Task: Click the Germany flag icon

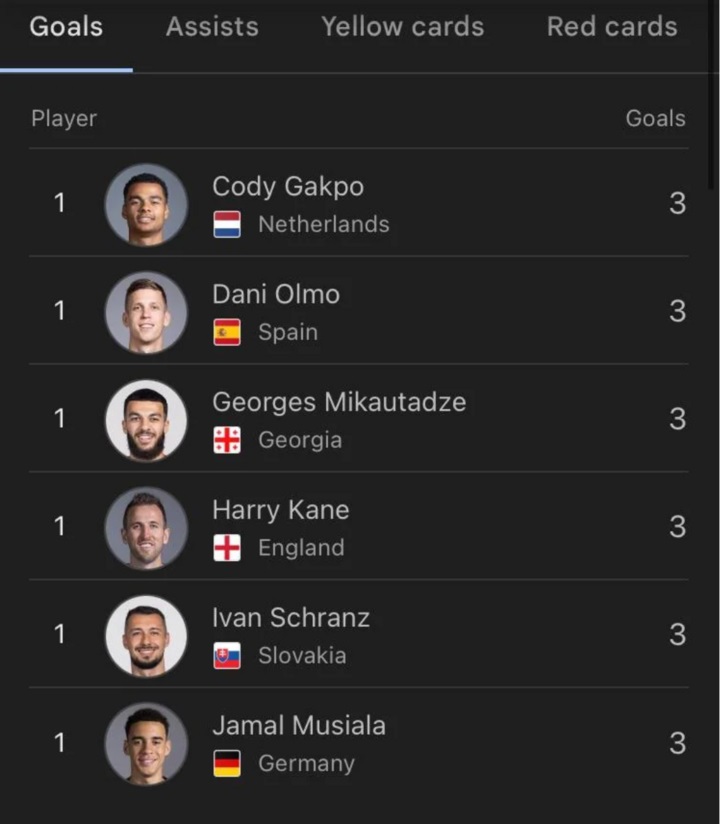Action: 227,765
